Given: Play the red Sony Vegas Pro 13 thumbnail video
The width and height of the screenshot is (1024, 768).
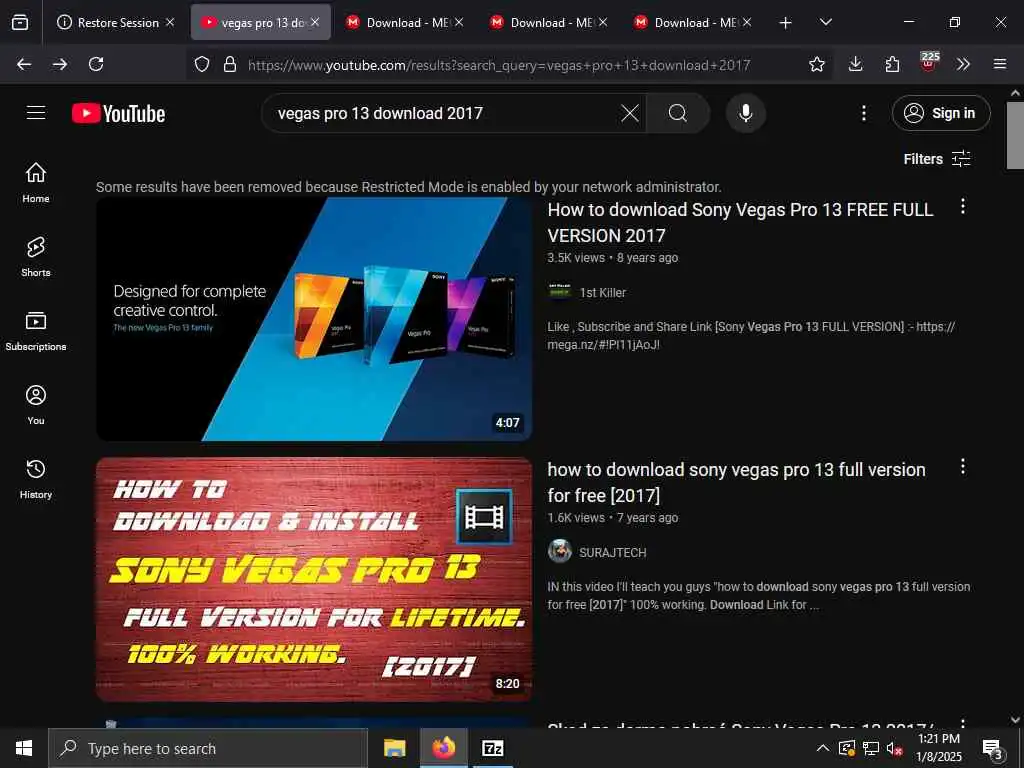Looking at the screenshot, I should [314, 579].
